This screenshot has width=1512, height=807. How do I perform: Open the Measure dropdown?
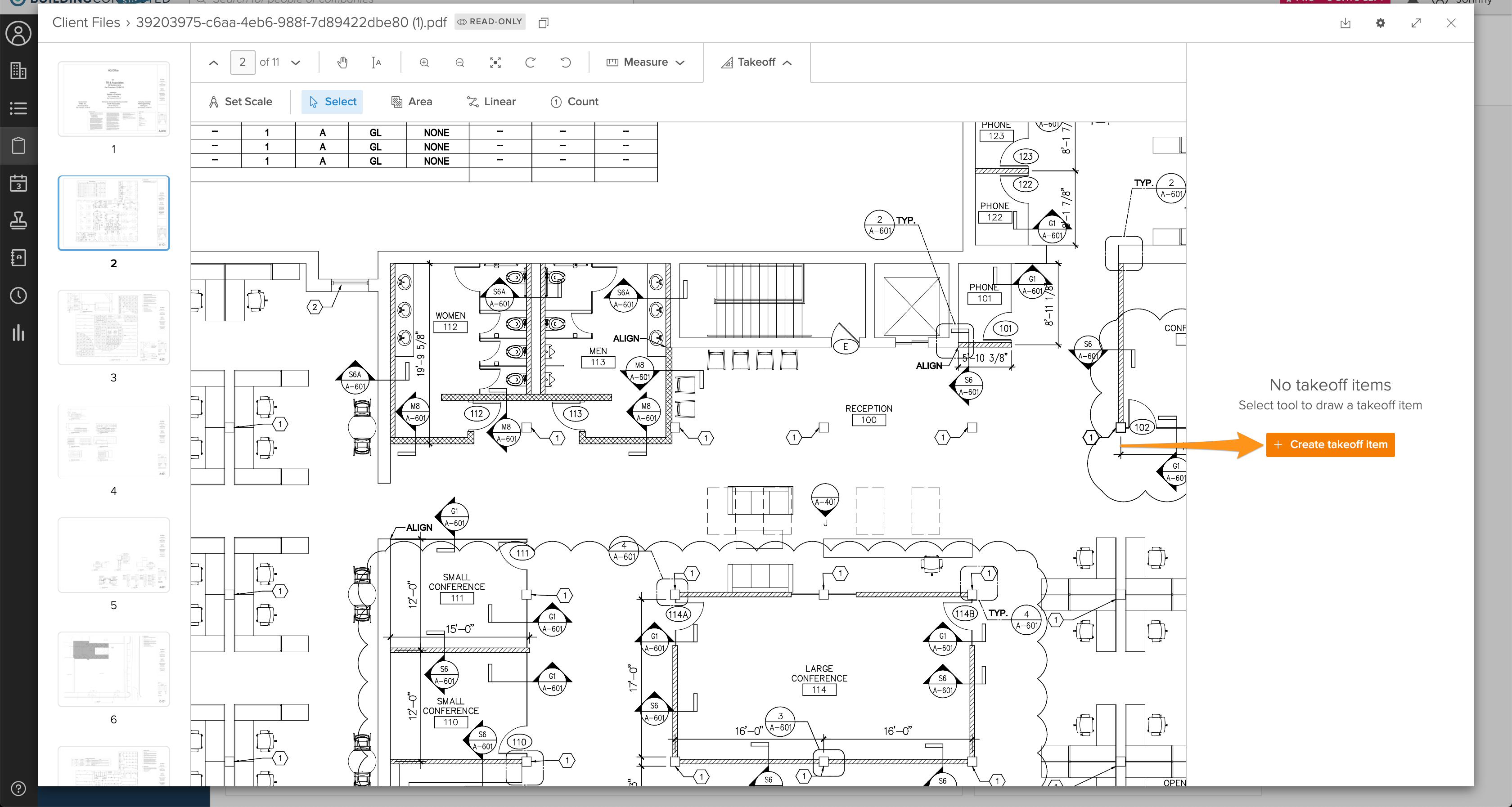tap(646, 62)
